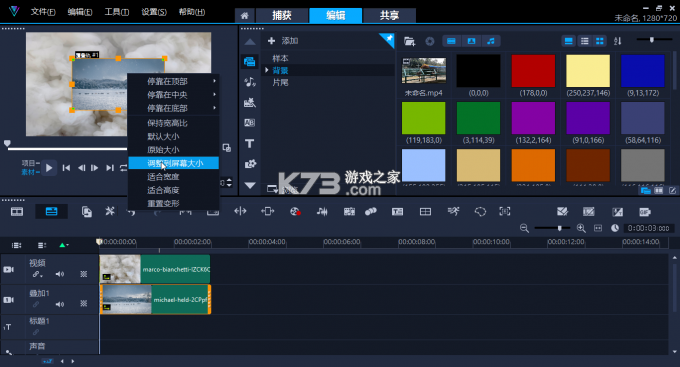Open library sort options
This screenshot has height=367, width=680.
coord(618,41)
